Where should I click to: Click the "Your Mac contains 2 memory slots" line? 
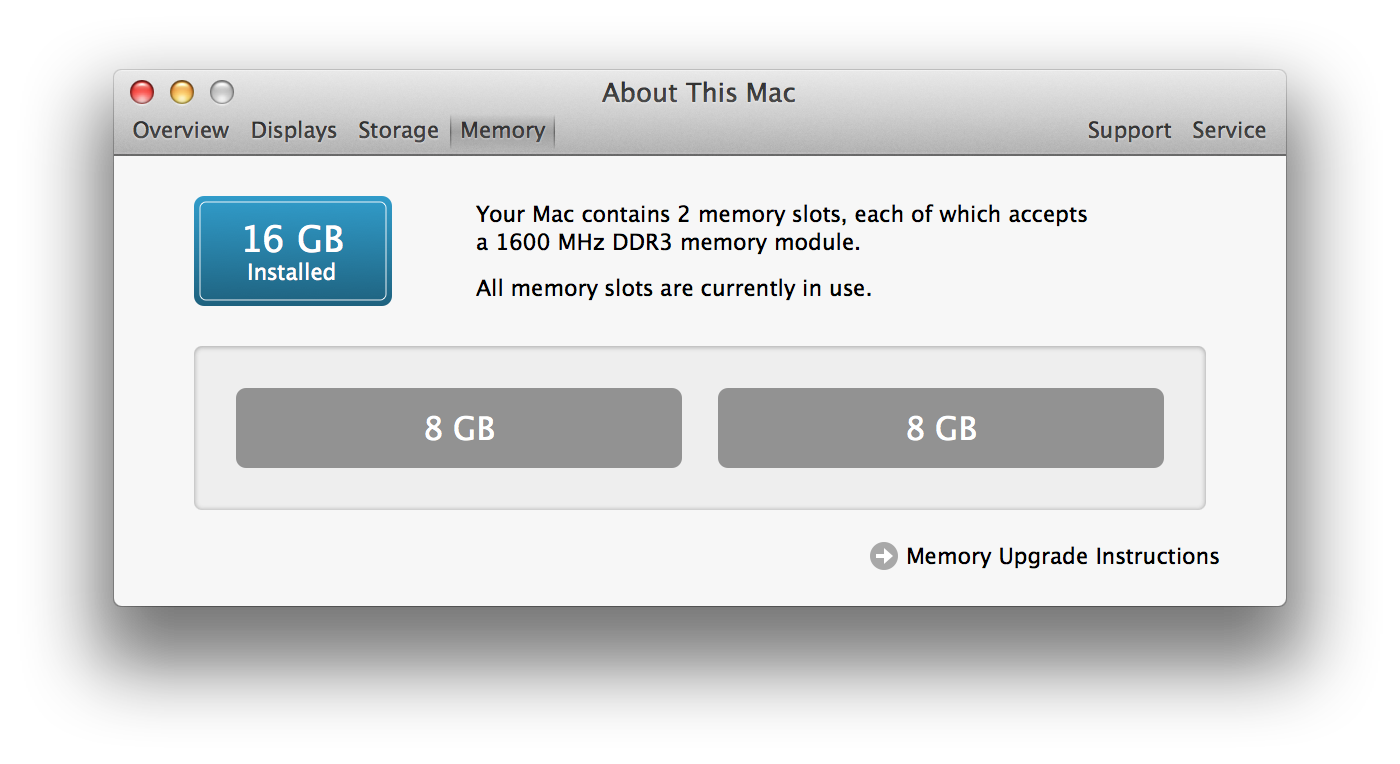tap(781, 214)
